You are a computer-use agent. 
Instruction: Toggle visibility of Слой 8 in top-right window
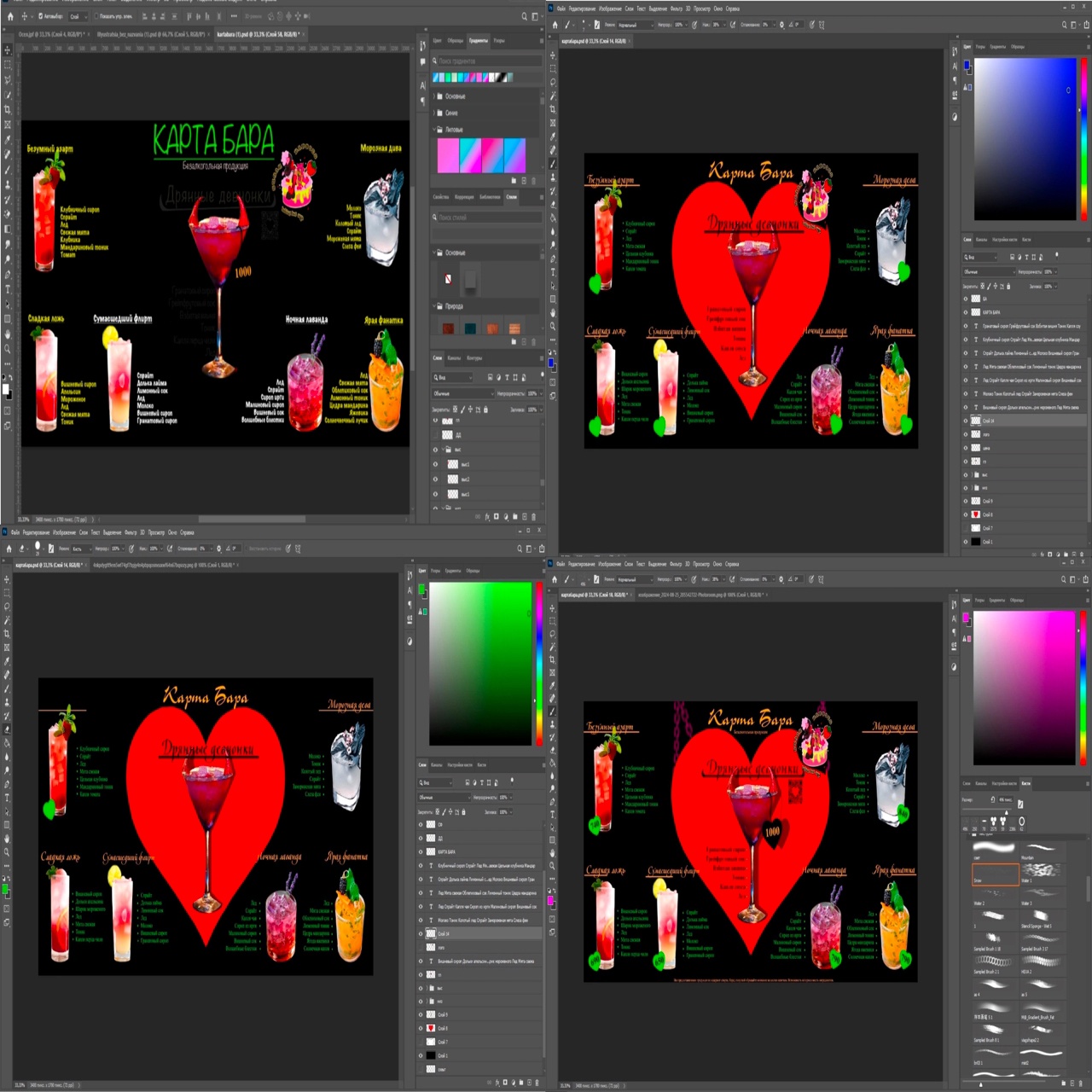(966, 514)
